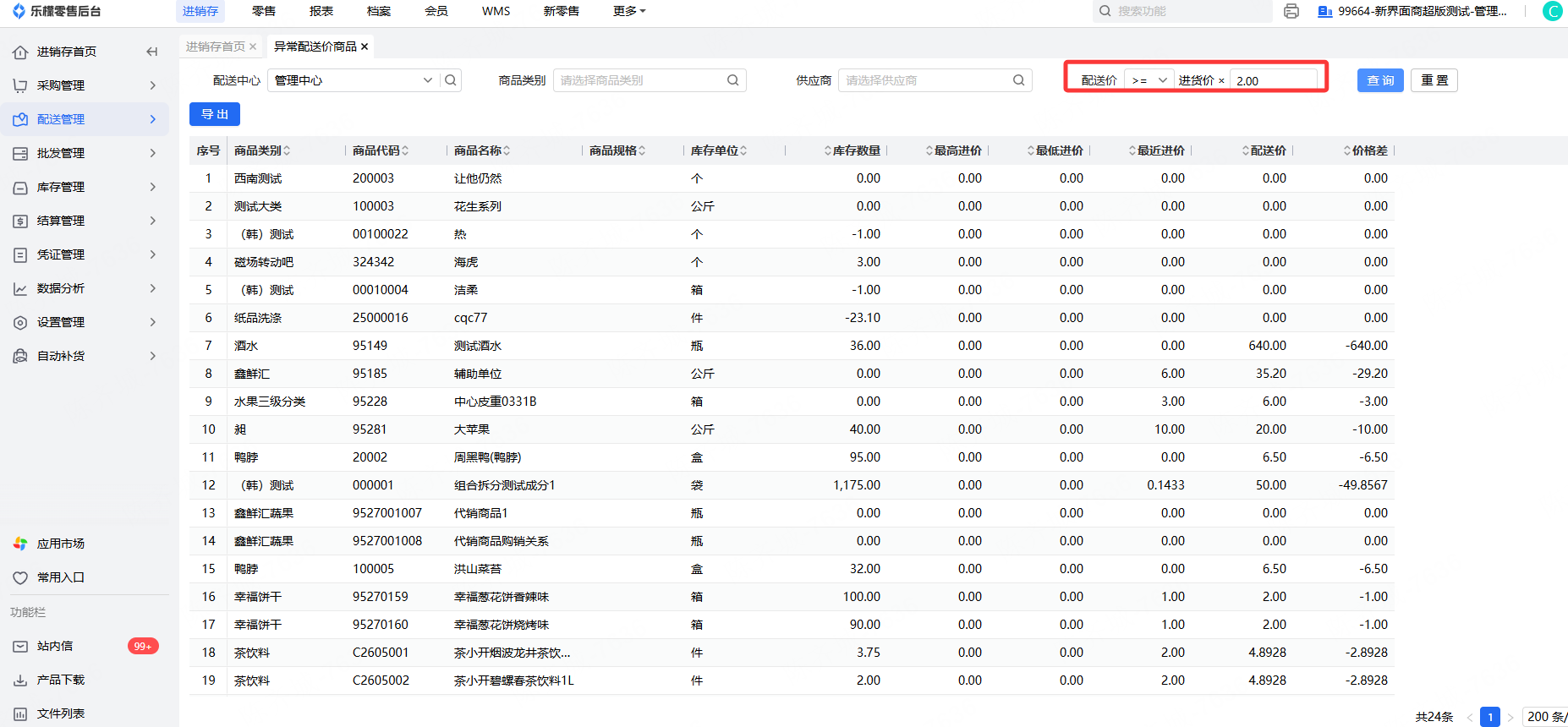Click the 配送管理 box icon
This screenshot has height=727, width=1568.
coord(20,119)
